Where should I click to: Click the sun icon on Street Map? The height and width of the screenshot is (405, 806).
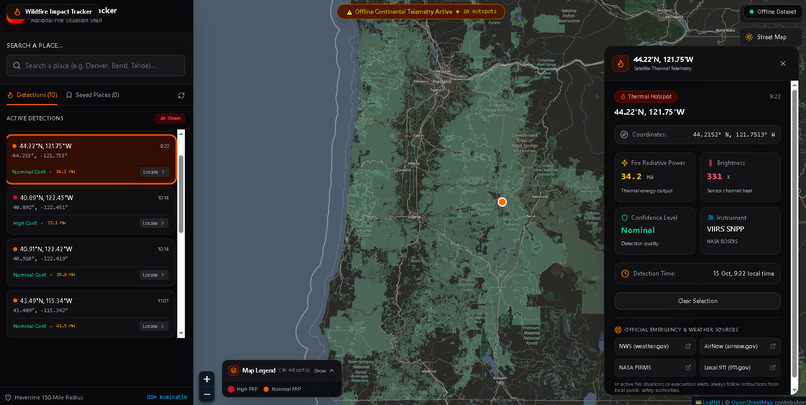[x=749, y=37]
